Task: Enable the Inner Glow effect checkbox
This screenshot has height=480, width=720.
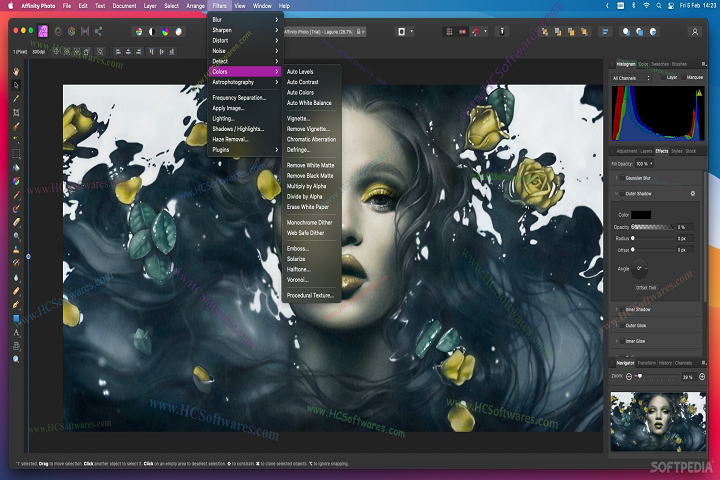Action: (622, 341)
